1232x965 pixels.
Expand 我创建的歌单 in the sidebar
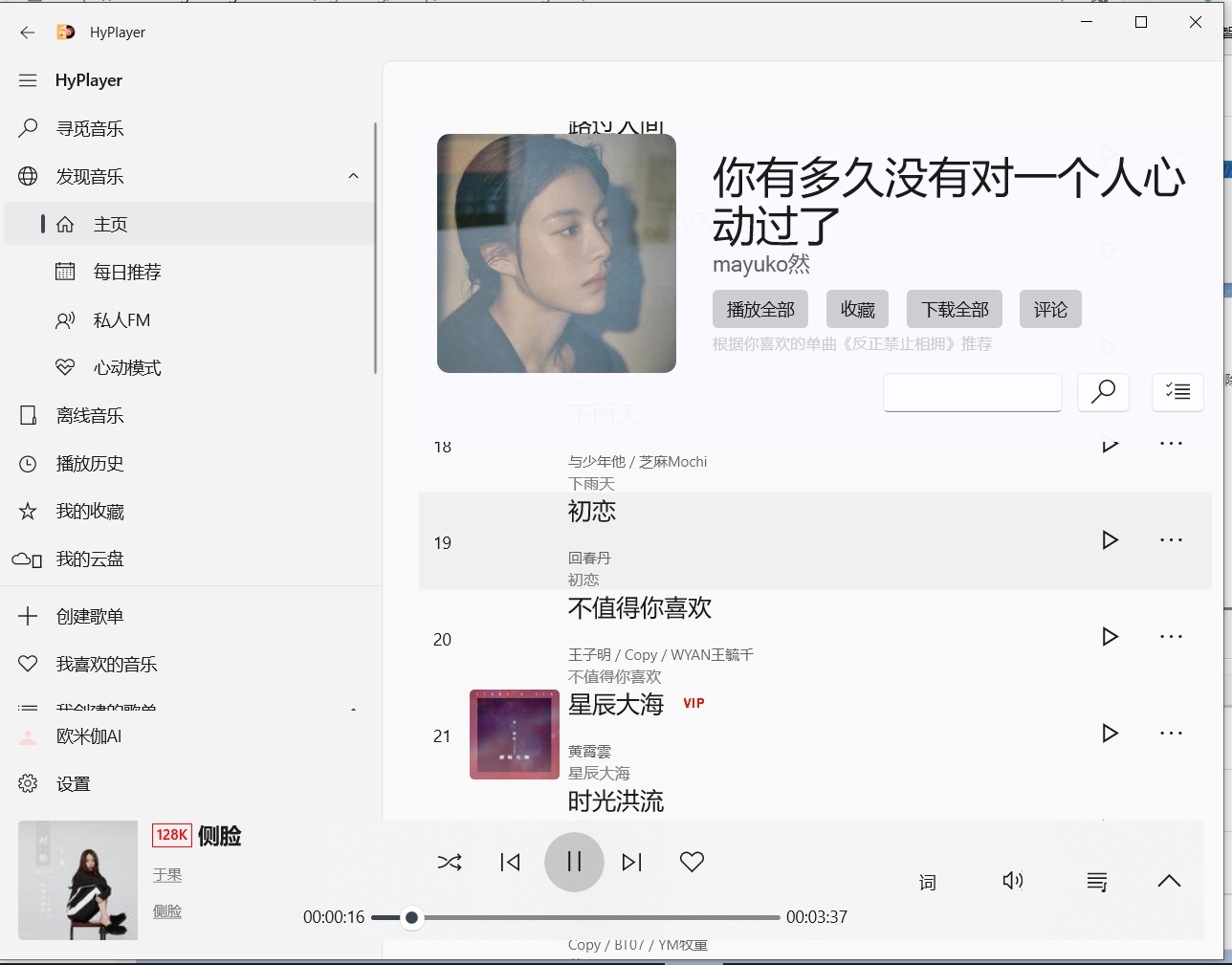[x=353, y=709]
